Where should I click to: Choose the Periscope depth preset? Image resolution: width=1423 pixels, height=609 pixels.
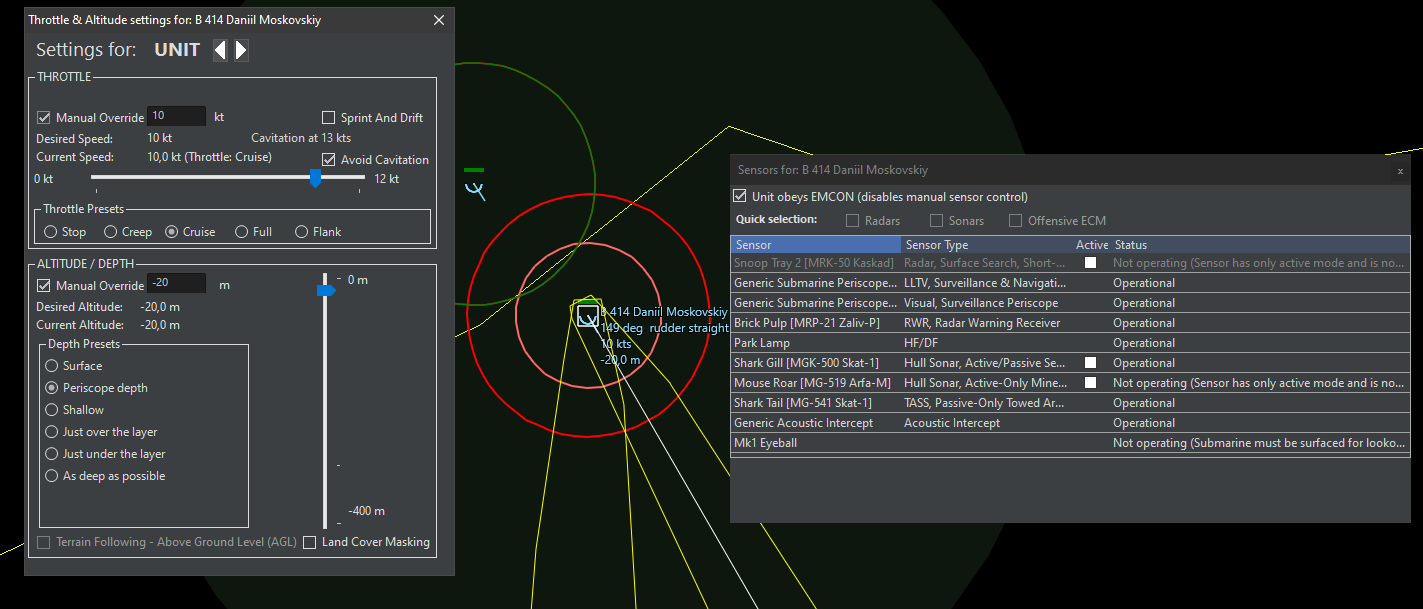[x=52, y=388]
